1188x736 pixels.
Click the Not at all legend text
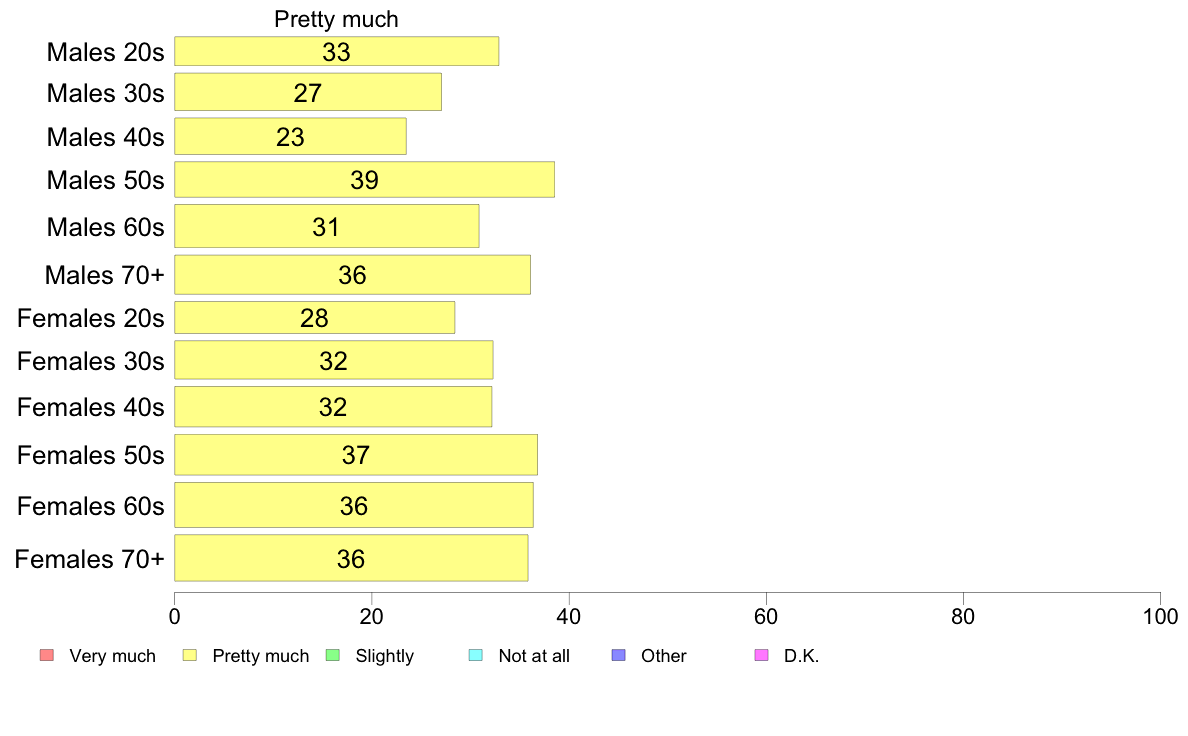point(534,656)
